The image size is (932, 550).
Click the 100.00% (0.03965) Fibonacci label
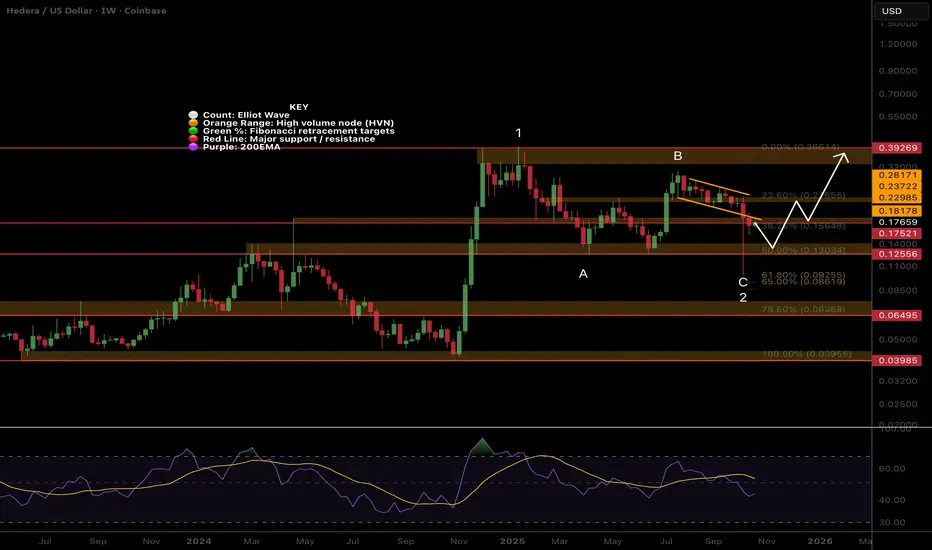pos(807,354)
